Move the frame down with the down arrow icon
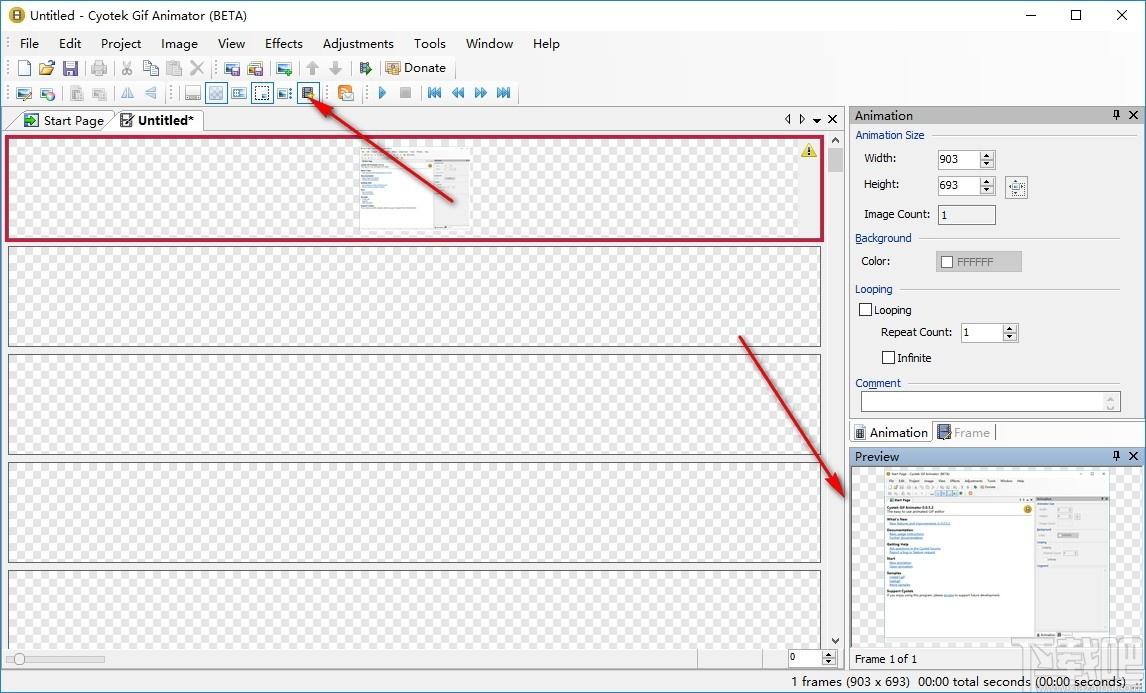 click(335, 68)
